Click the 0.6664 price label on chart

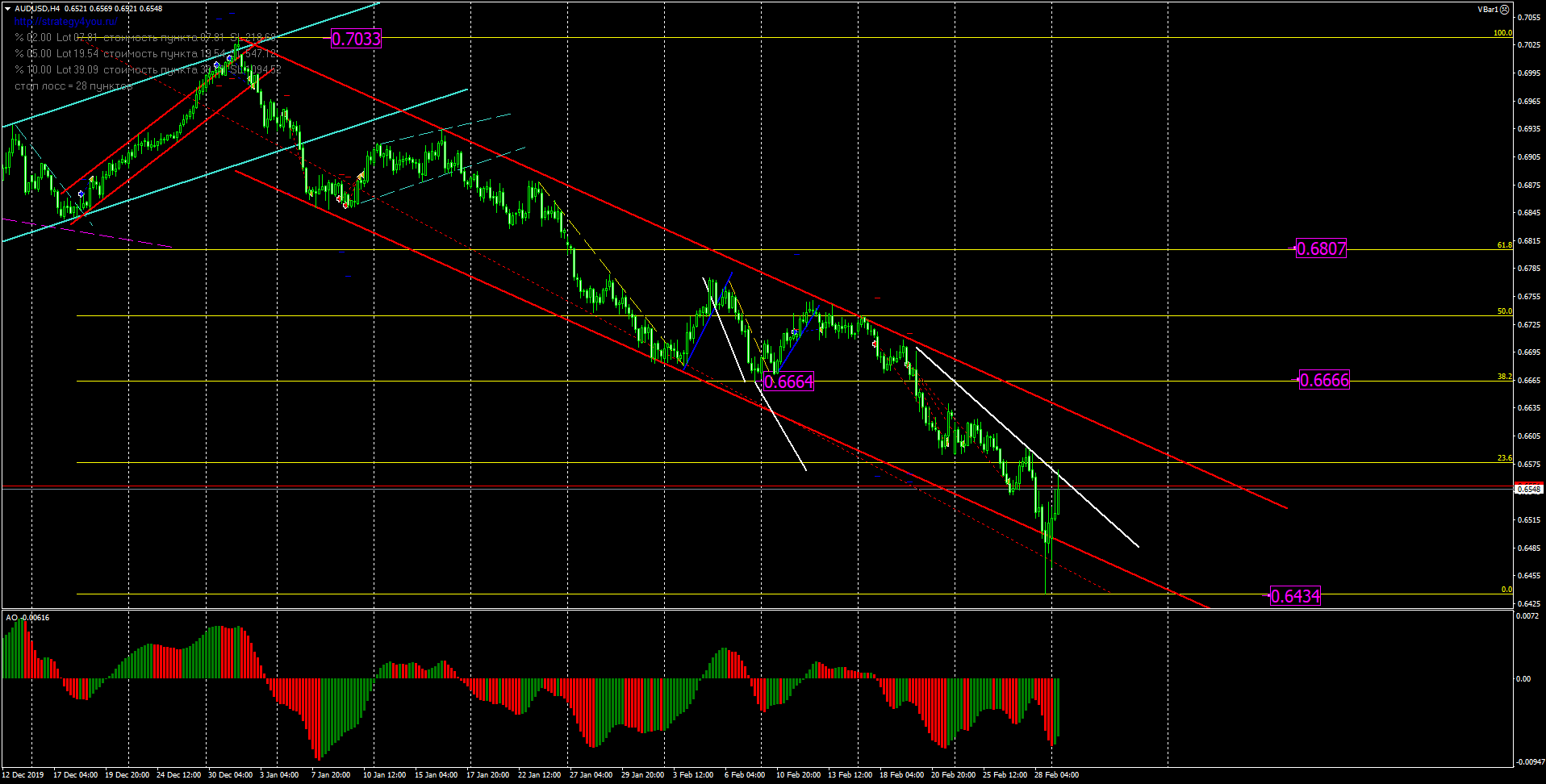[788, 382]
